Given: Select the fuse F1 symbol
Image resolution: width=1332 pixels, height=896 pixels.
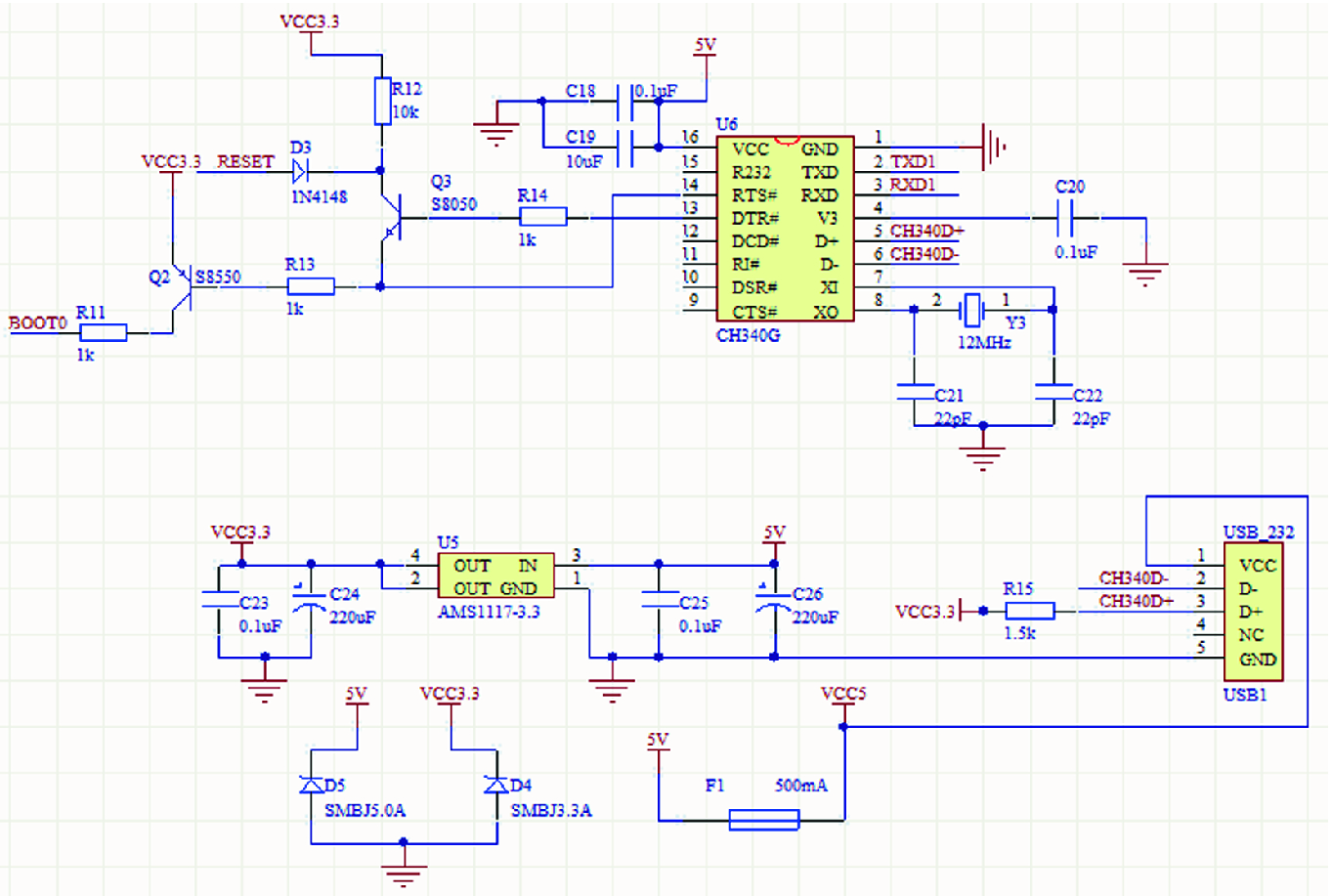Looking at the screenshot, I should (763, 820).
